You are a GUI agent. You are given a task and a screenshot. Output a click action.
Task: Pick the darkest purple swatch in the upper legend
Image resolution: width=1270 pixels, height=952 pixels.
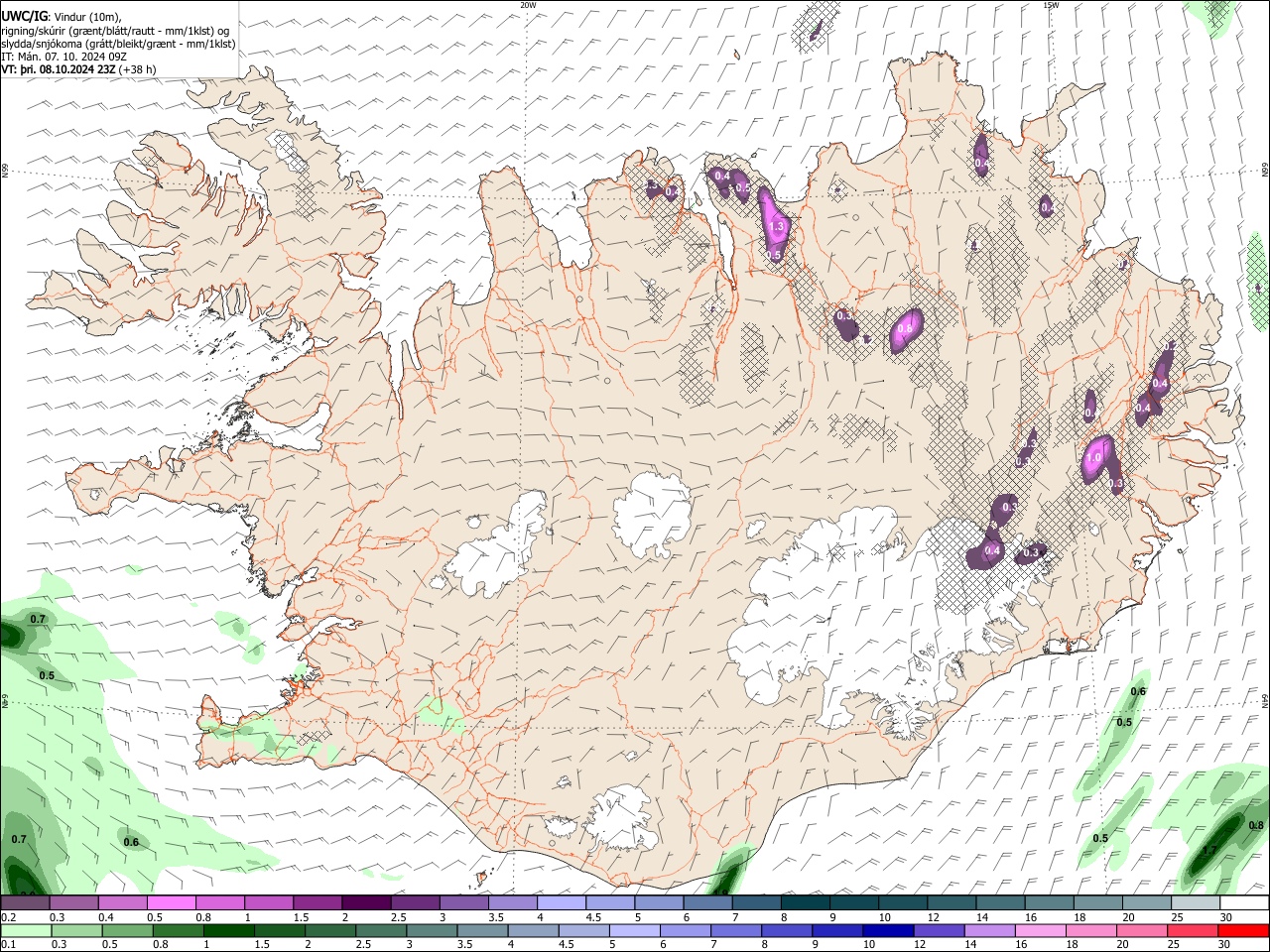(x=366, y=902)
